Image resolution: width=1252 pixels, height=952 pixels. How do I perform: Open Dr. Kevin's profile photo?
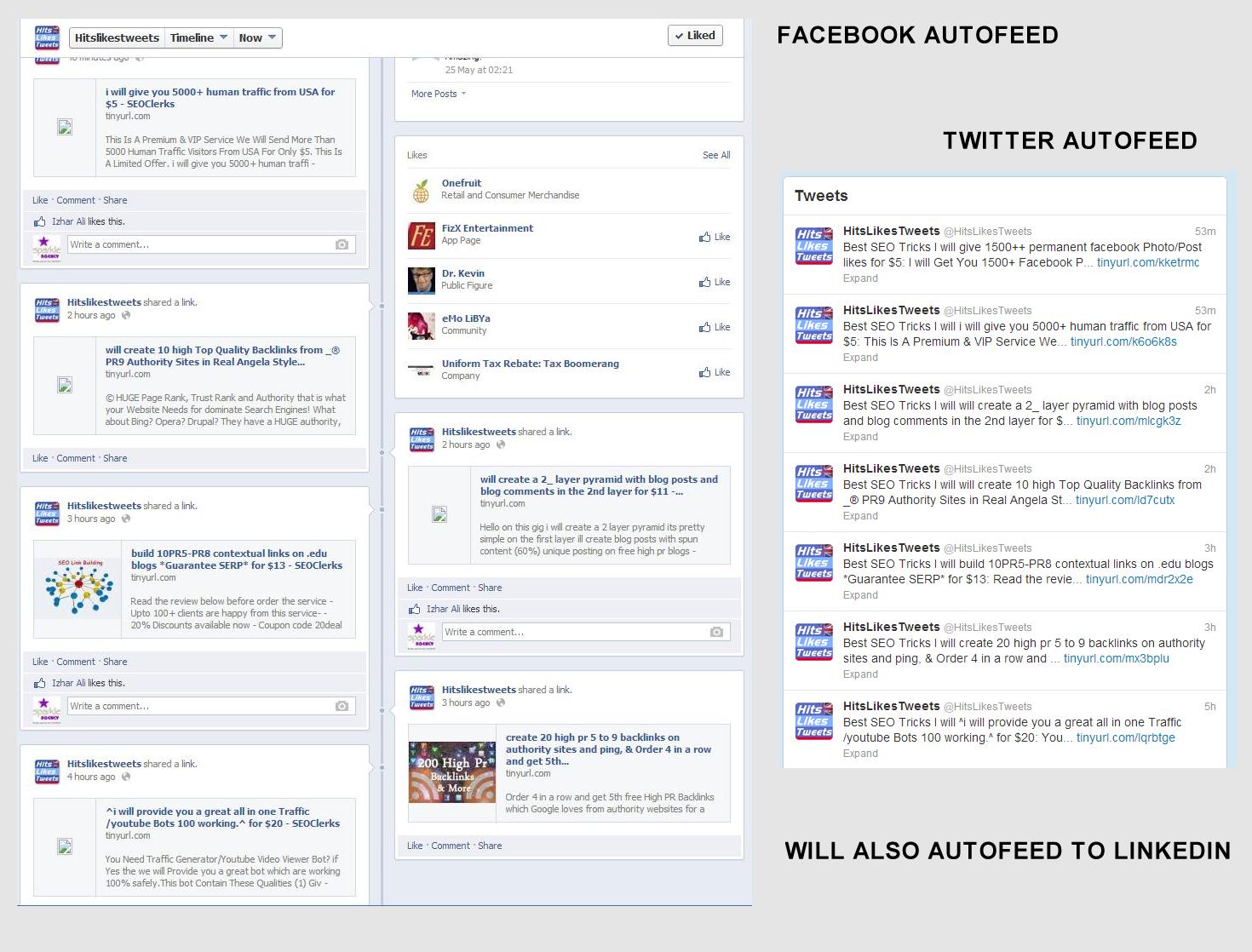[421, 281]
